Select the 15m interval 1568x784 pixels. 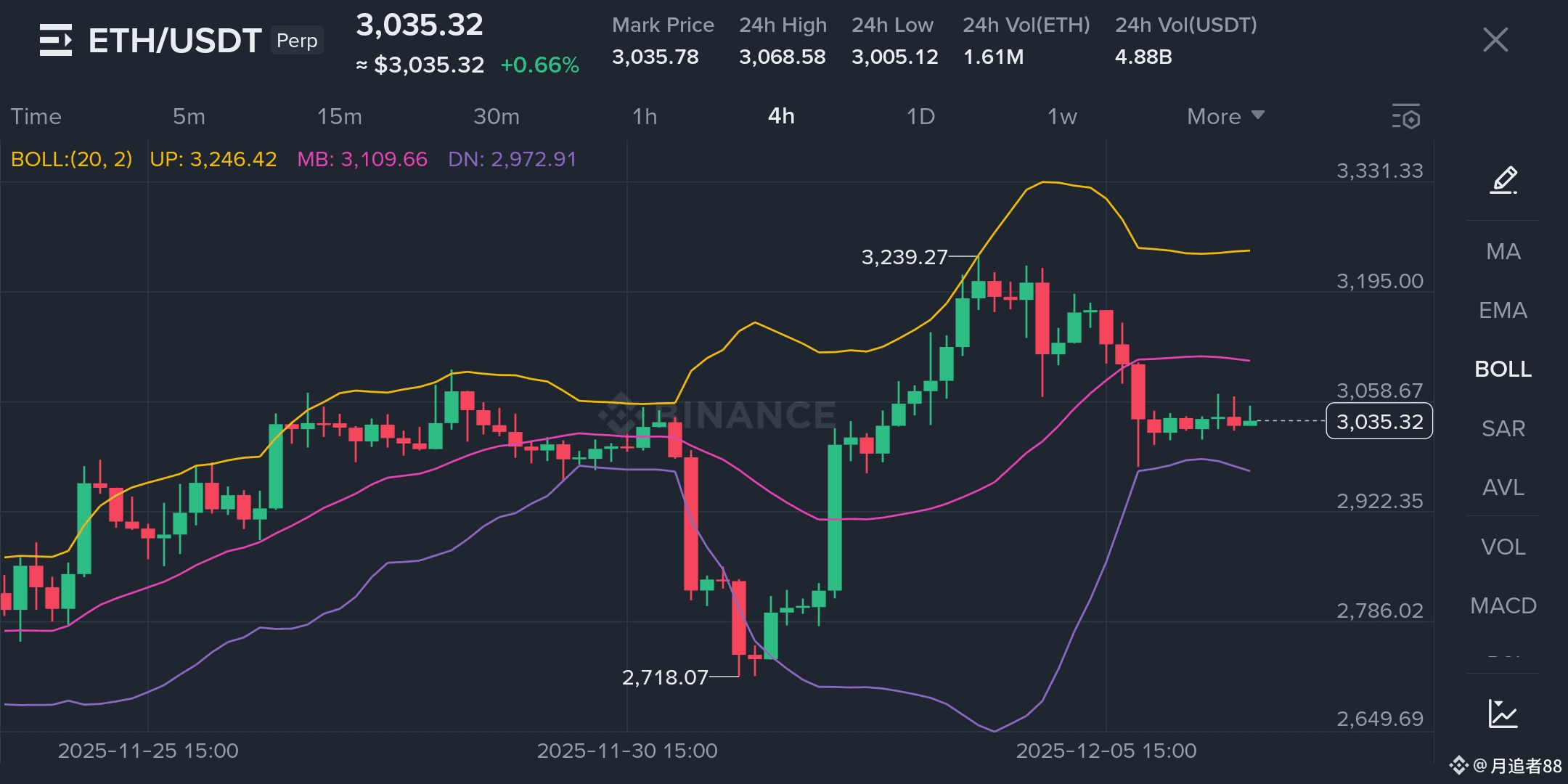click(339, 116)
